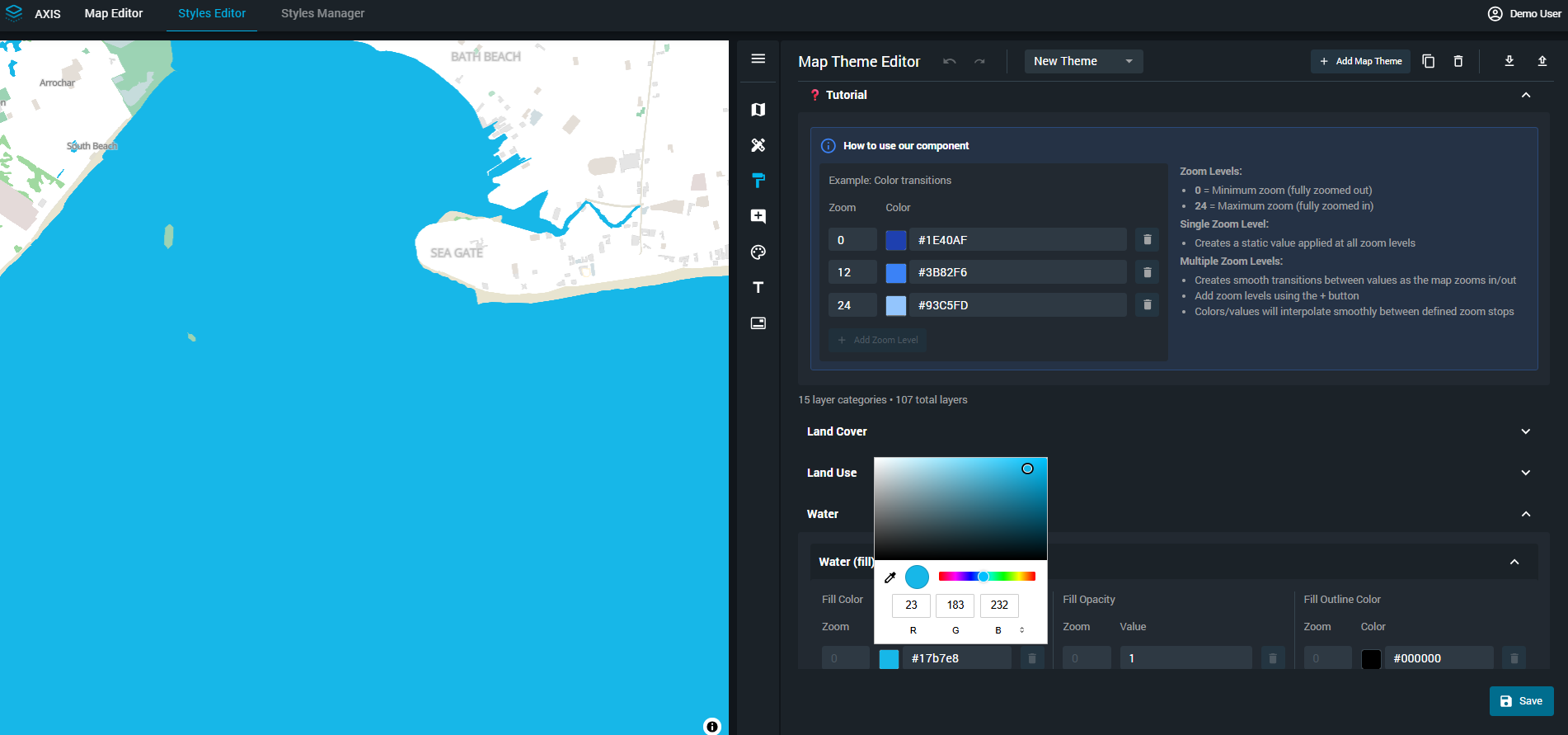The image size is (1568, 735).
Task: Select the map icon in sidebar
Action: coord(758,110)
